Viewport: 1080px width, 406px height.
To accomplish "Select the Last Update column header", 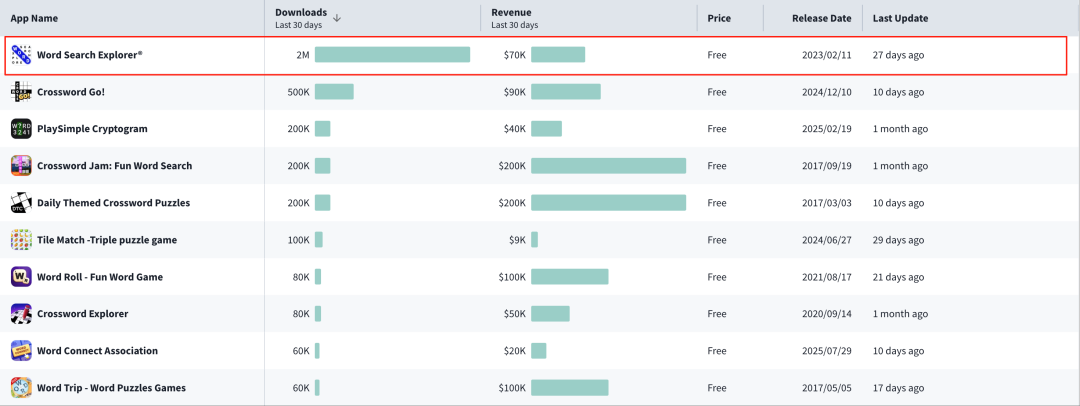I will [900, 18].
